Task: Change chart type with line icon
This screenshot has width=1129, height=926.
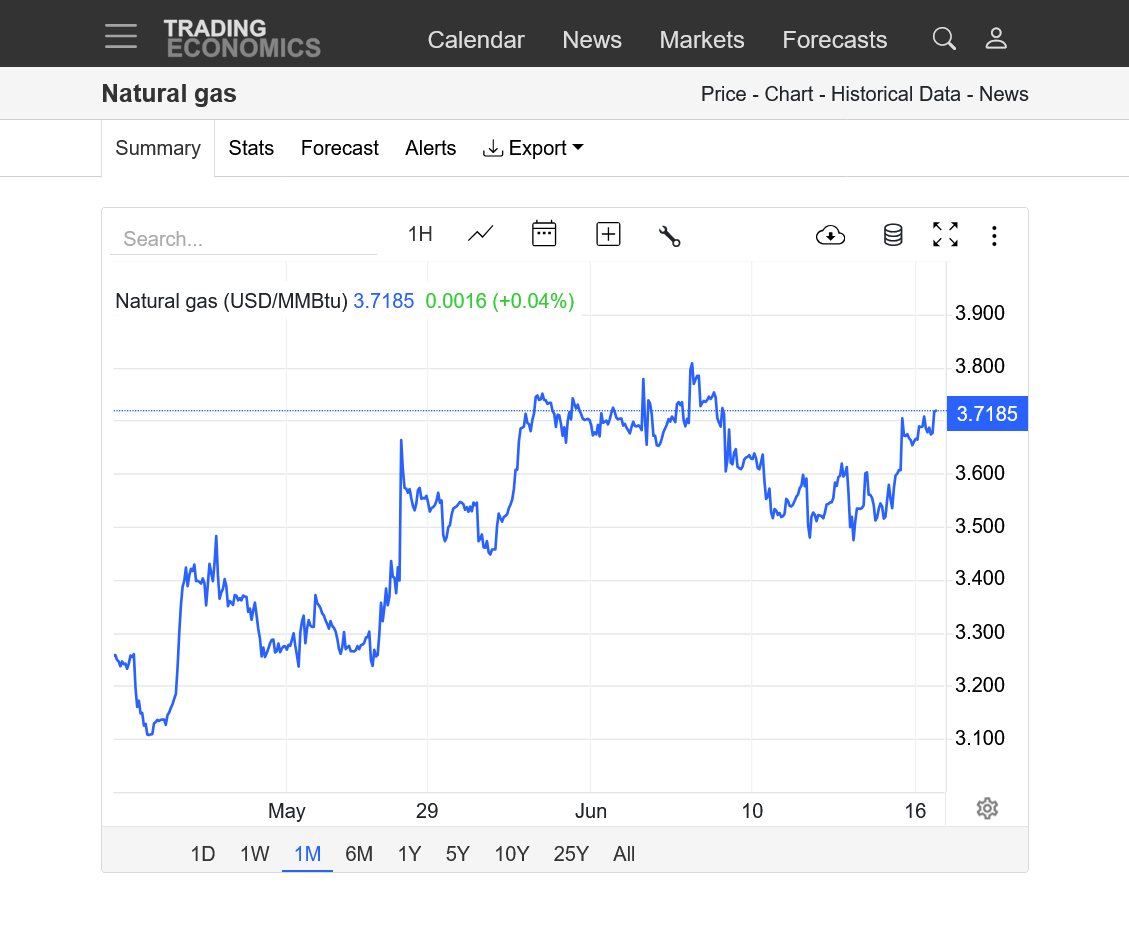Action: coord(480,234)
